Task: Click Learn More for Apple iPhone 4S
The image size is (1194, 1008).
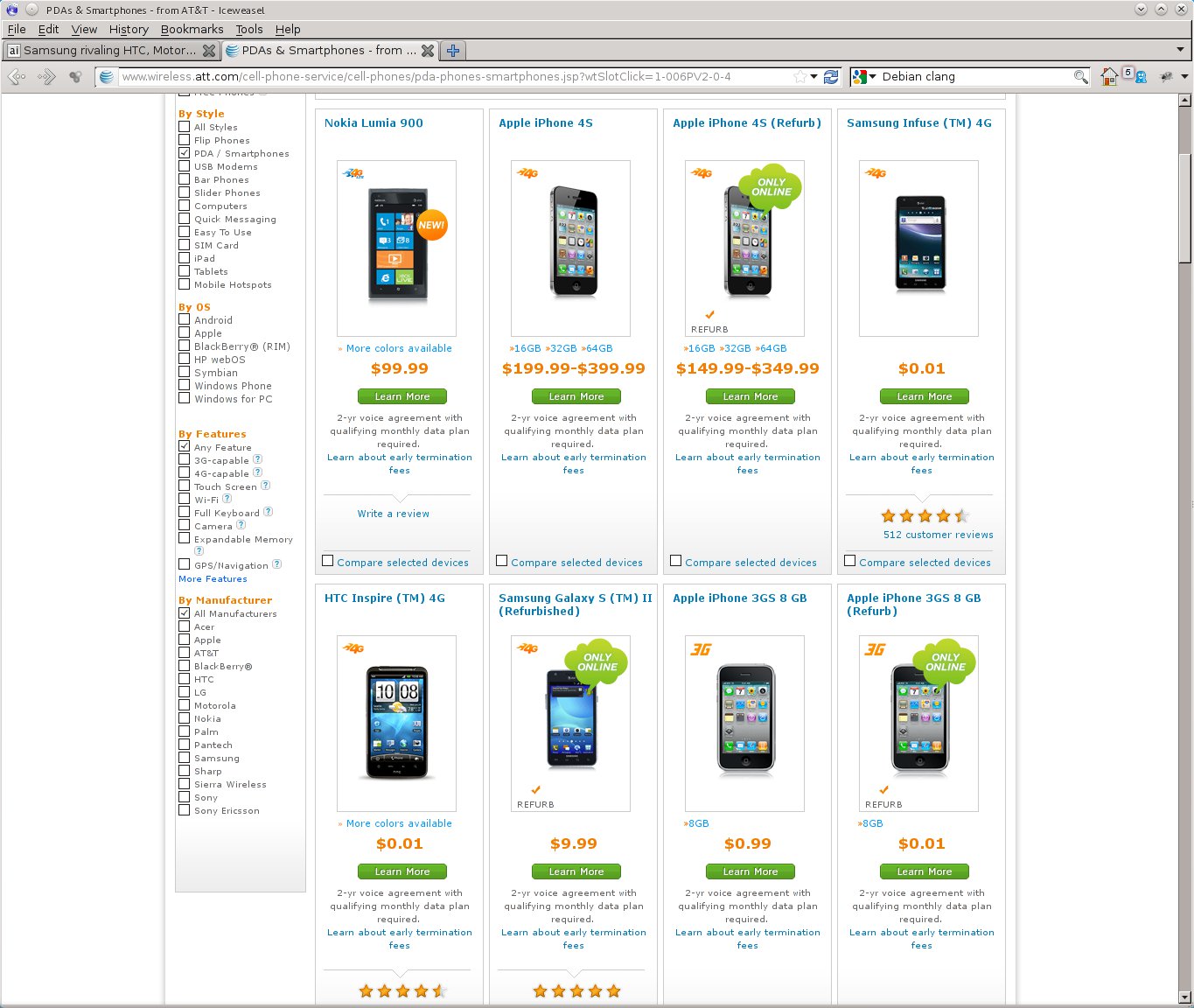Action: 576,396
